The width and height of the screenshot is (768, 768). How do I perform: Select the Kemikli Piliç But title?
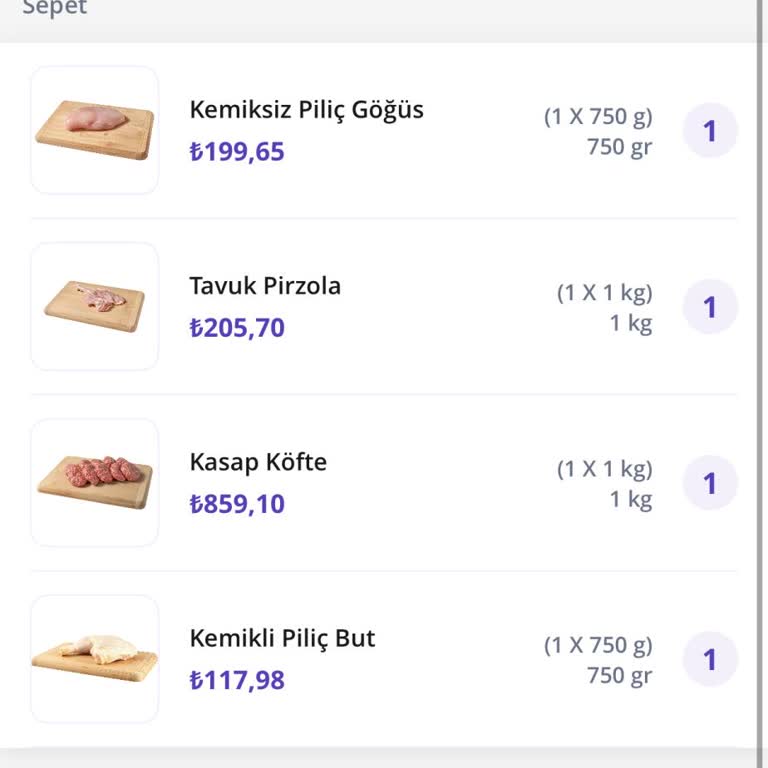pos(282,638)
